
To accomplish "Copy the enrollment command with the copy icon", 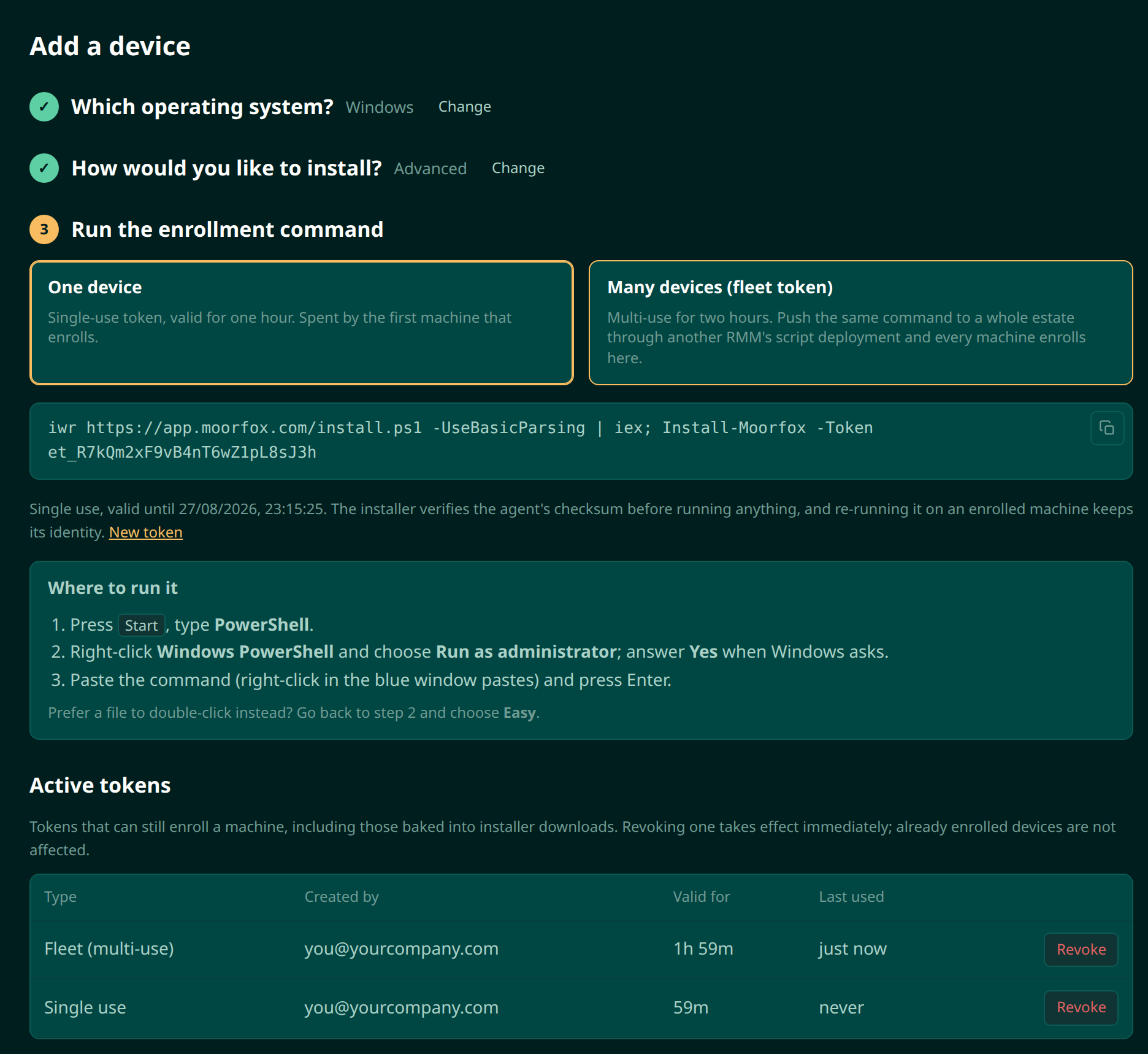I will [x=1107, y=428].
